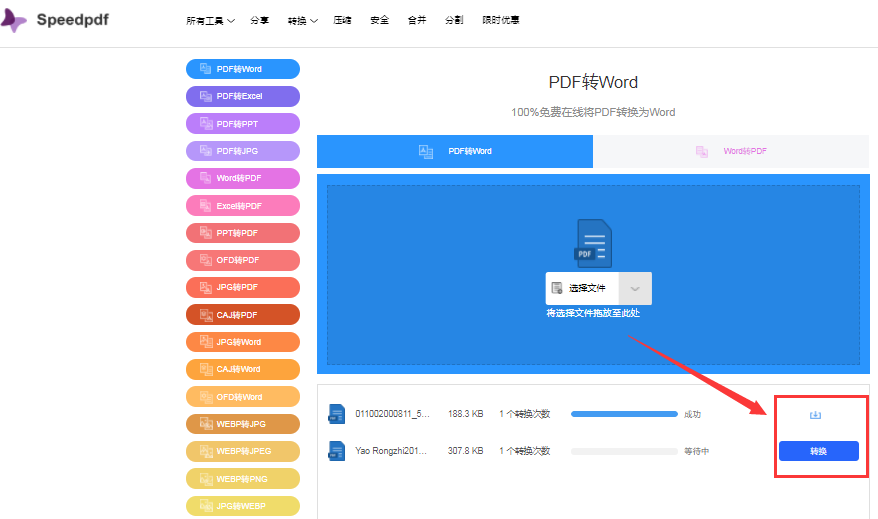Choose the WEBP转PNG sidebar tool
The width and height of the screenshot is (878, 519).
pos(243,479)
